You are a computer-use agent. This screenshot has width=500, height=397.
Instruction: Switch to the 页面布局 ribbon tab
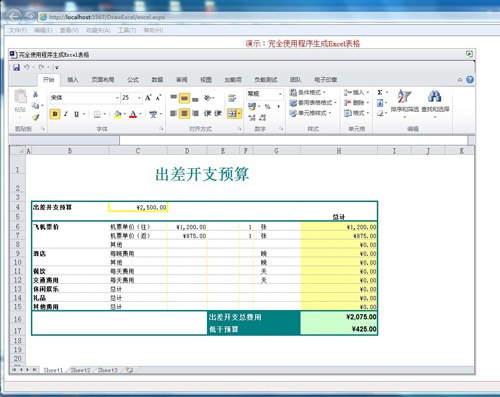tap(103, 80)
